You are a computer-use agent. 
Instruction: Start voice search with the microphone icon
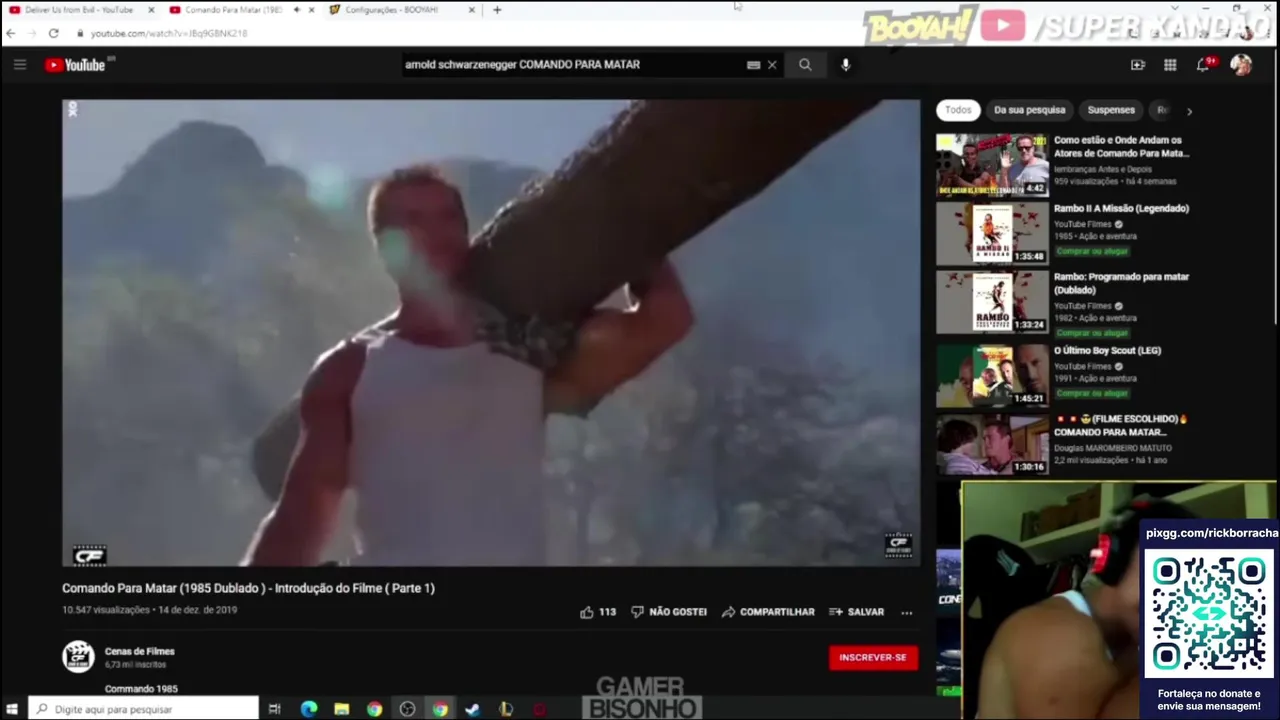[x=845, y=65]
